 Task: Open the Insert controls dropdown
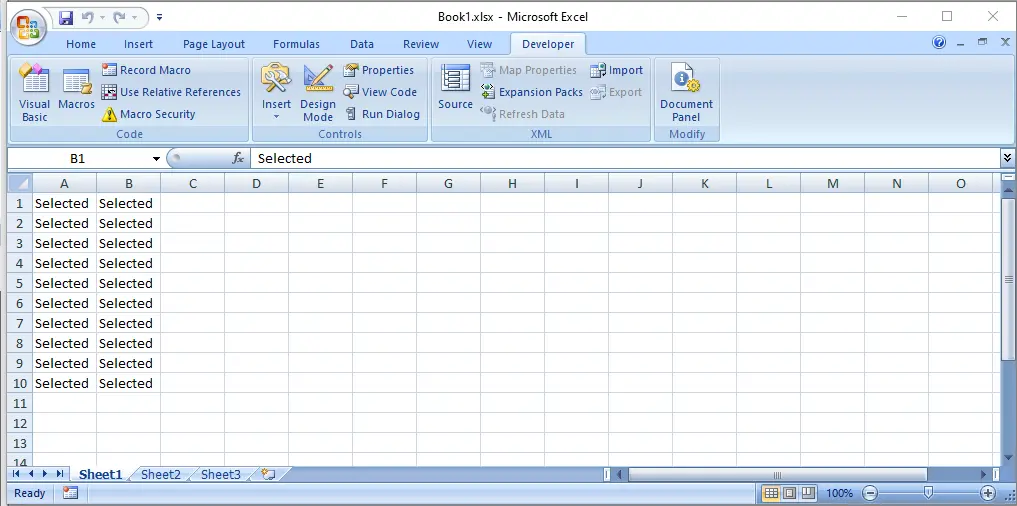point(276,92)
